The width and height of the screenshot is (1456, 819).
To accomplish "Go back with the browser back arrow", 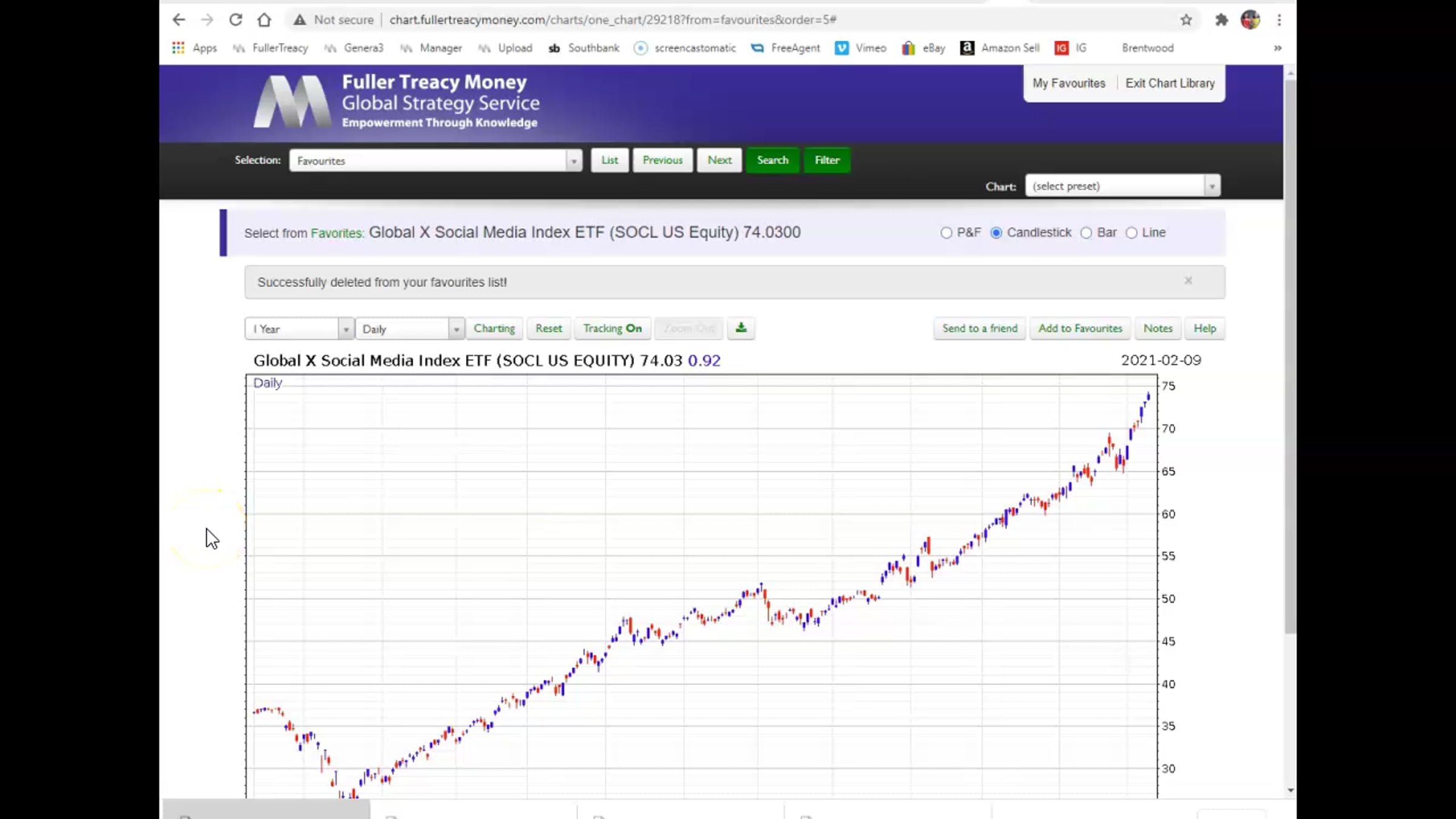I will point(178,20).
